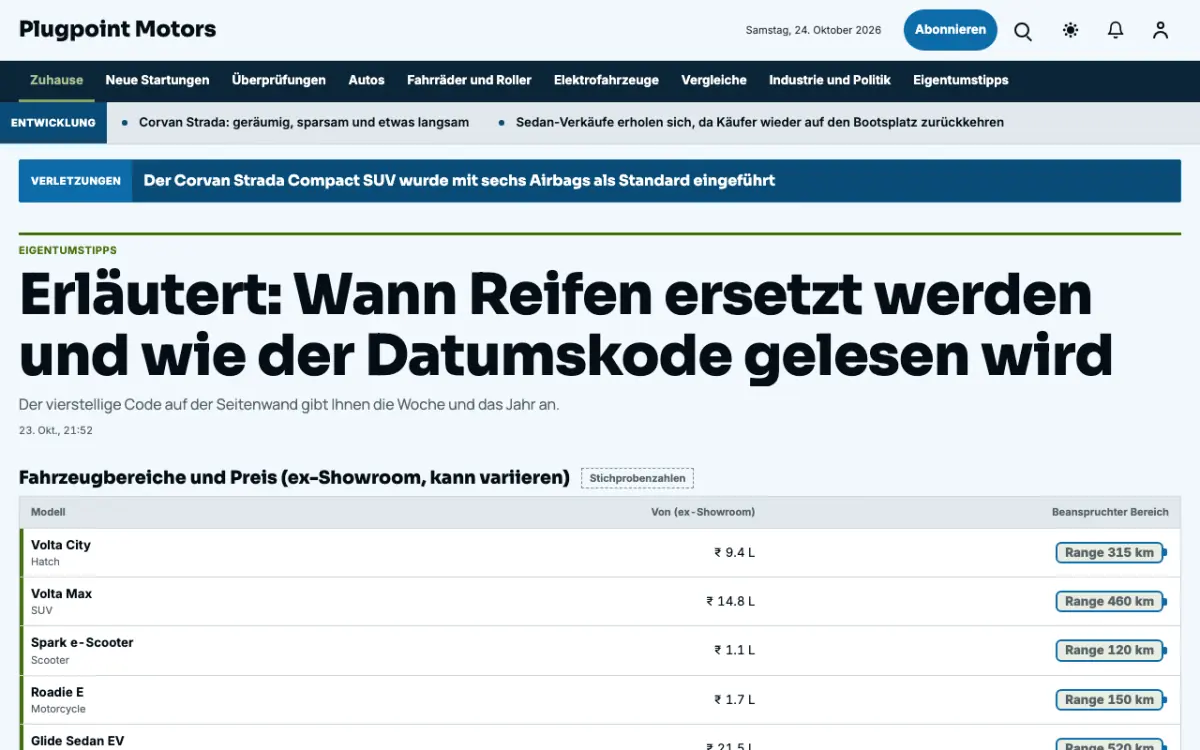Click the Fahrzeugbereiche und Preis table heading
Image resolution: width=1200 pixels, height=750 pixels.
click(x=294, y=478)
